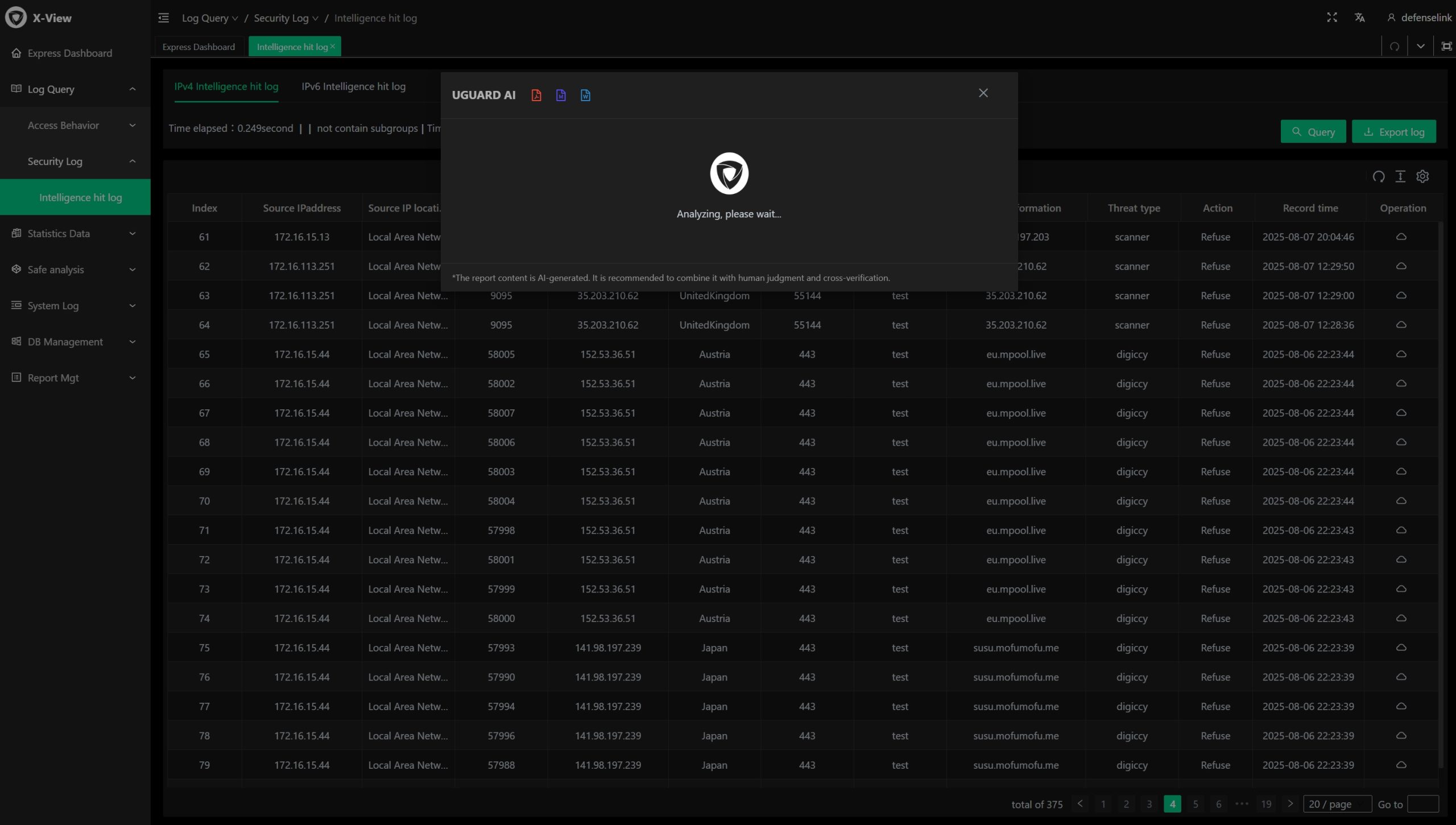This screenshot has width=1456, height=825.
Task: Enter fullscreen using top bar icon
Action: coord(1332,18)
